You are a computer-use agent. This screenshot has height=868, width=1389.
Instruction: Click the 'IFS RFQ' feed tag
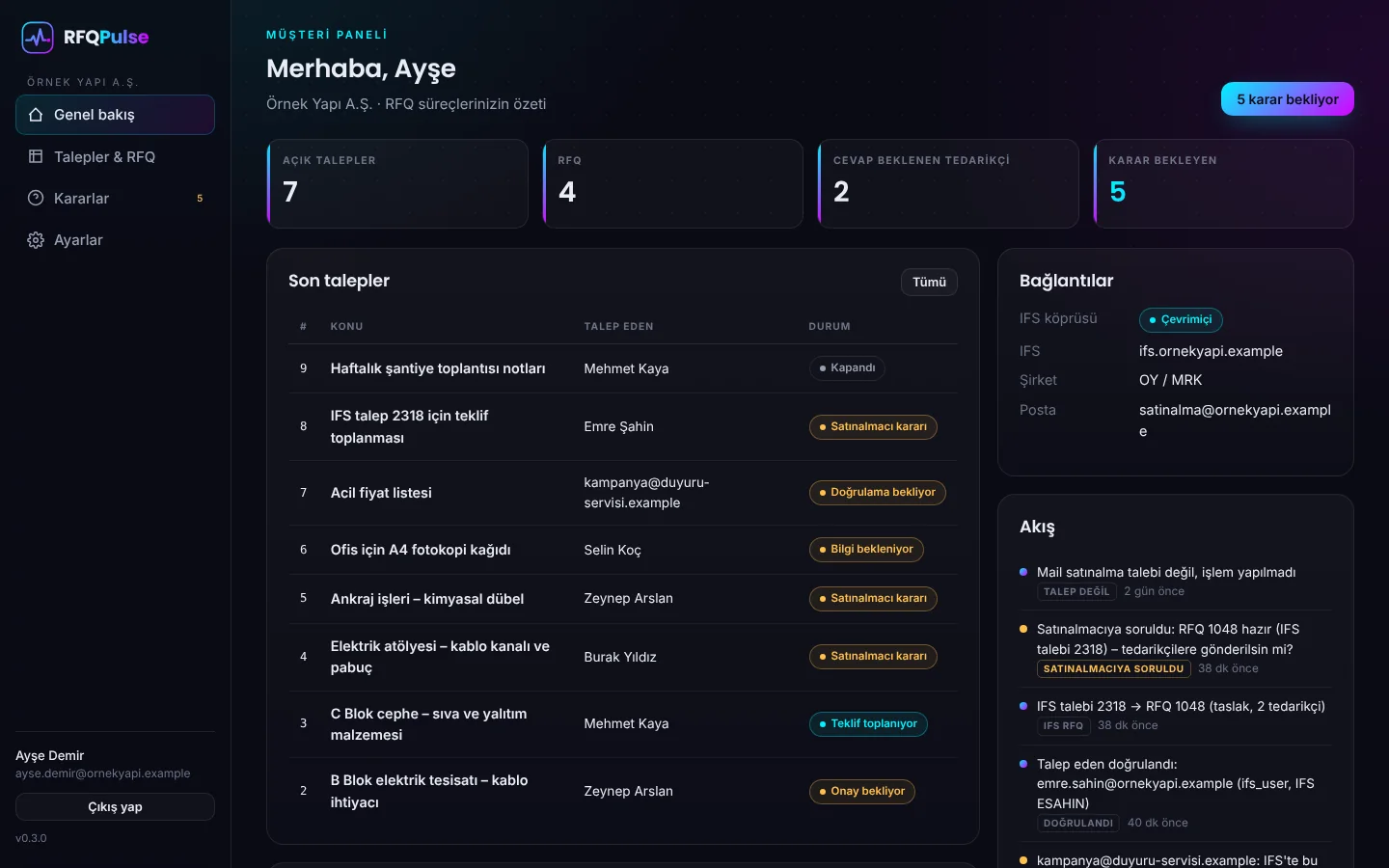(x=1063, y=726)
